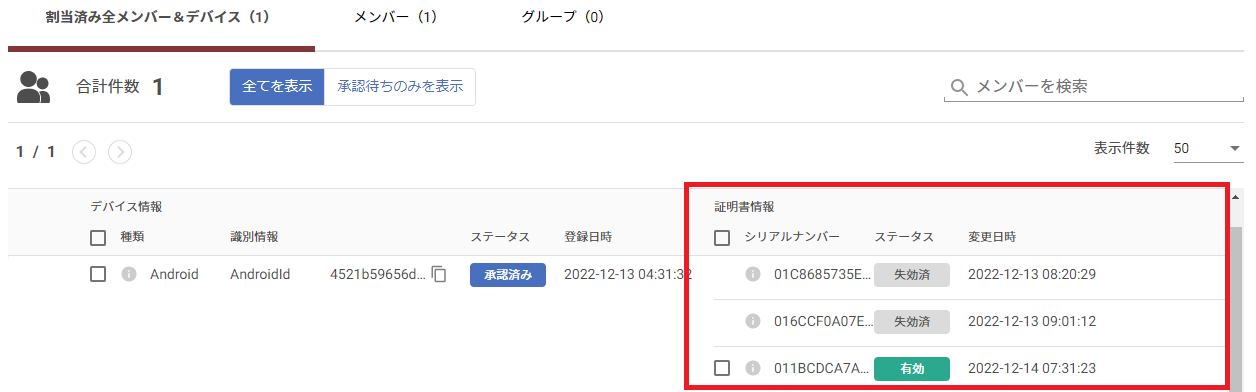Open info icon for certificate 011BCDCA7A
Image resolution: width=1256 pixels, height=392 pixels.
tap(753, 368)
